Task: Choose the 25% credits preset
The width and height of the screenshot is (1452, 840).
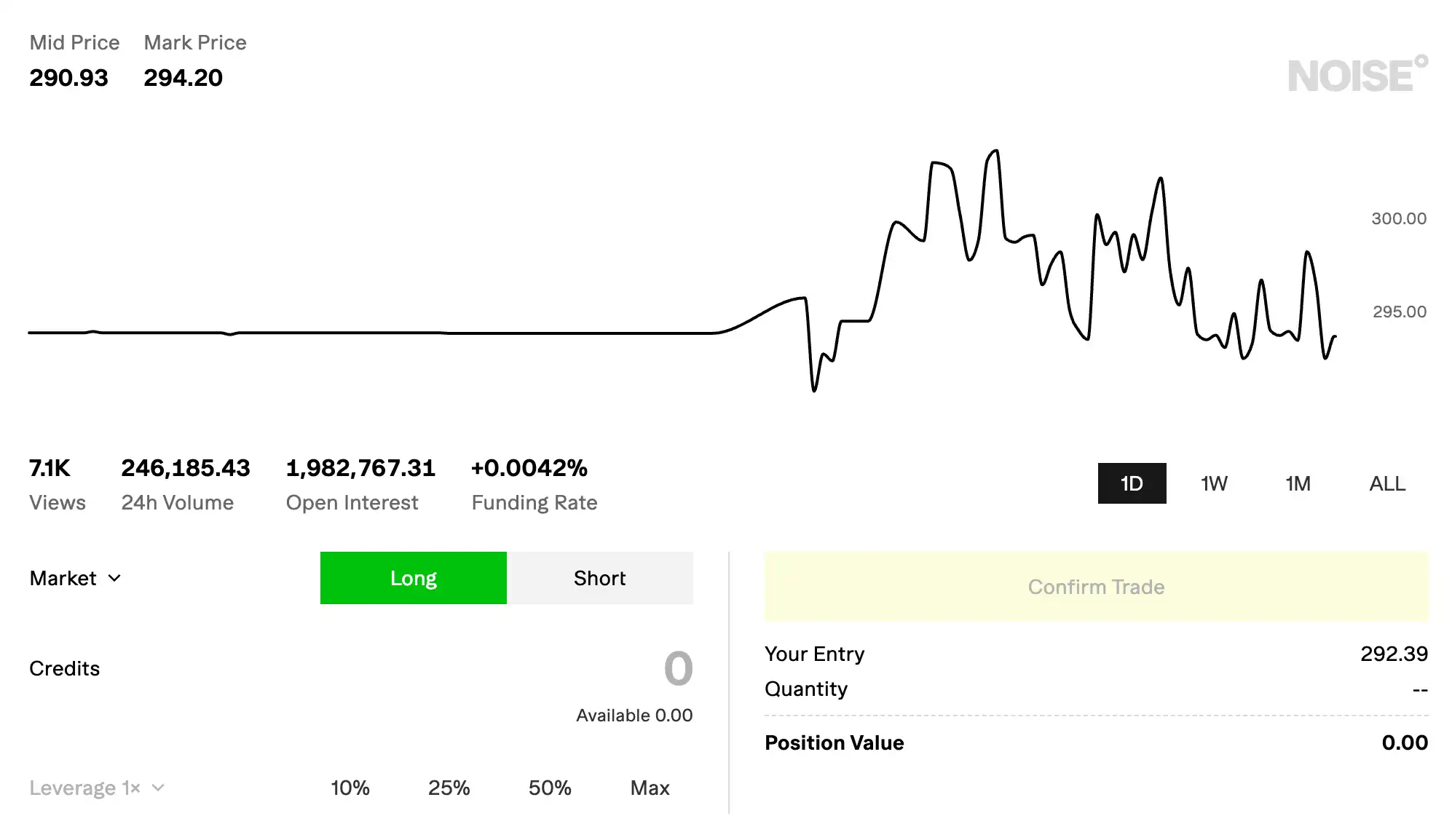Action: tap(449, 788)
